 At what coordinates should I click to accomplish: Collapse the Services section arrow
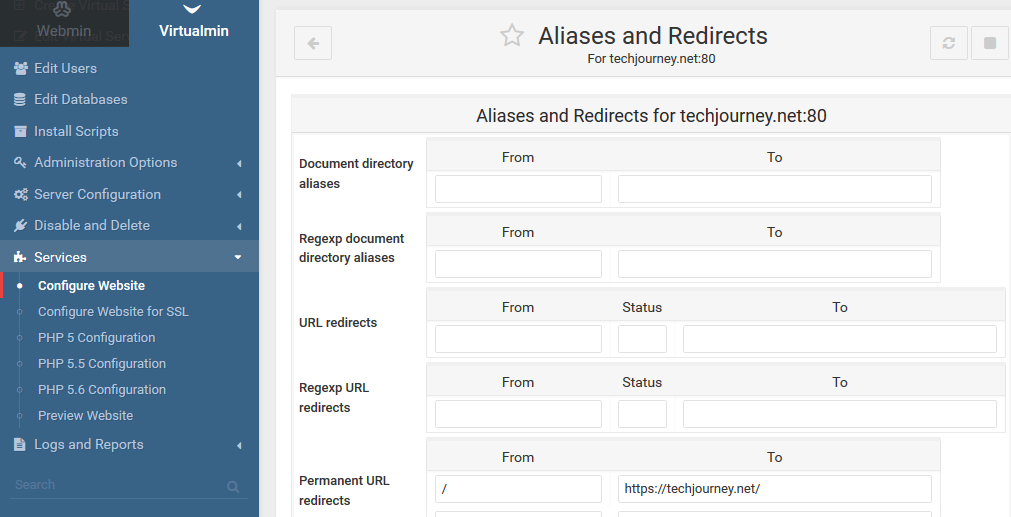point(238,257)
